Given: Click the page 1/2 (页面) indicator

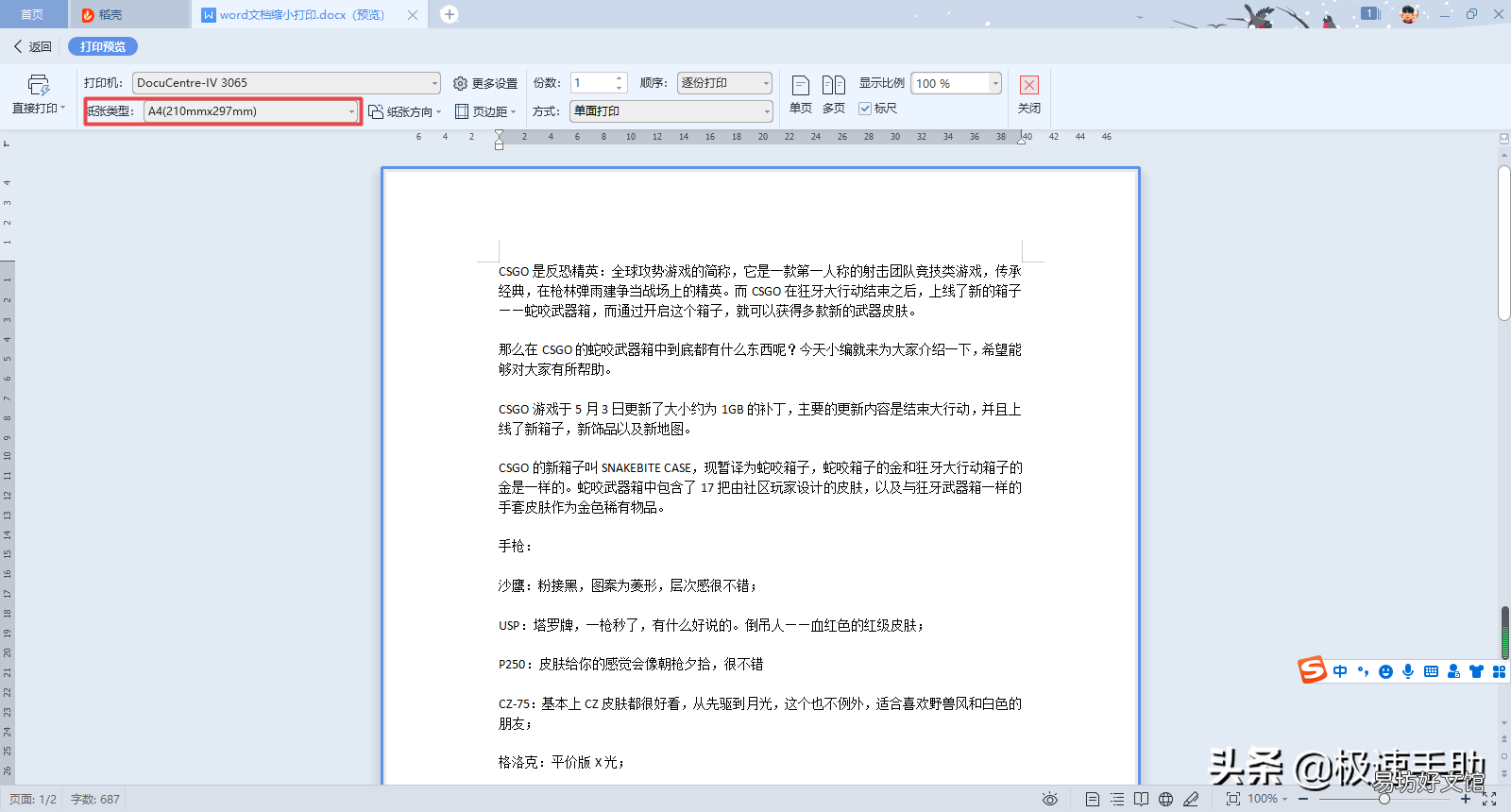Looking at the screenshot, I should click(x=33, y=799).
